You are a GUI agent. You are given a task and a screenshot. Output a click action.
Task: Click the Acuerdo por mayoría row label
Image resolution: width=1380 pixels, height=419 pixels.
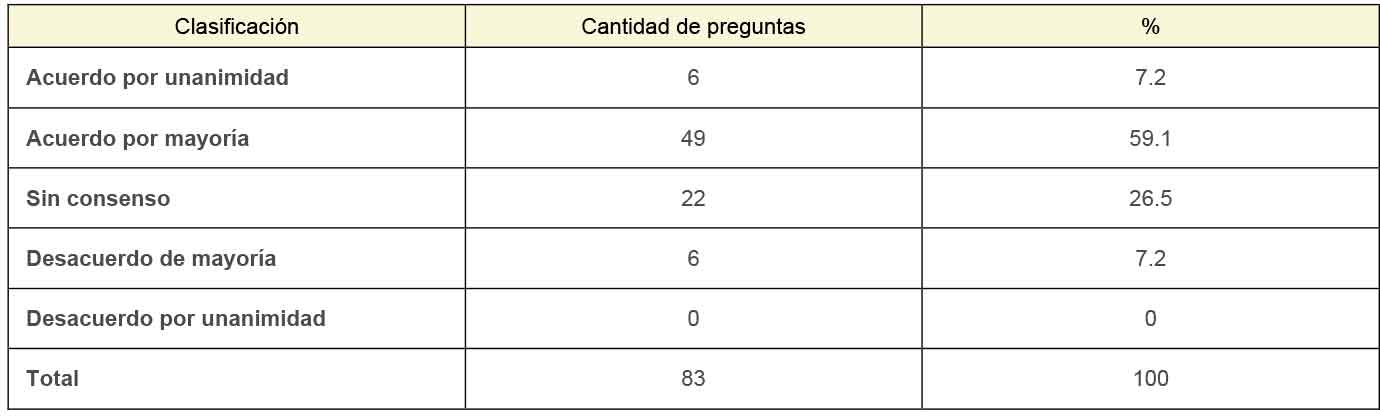[x=138, y=139]
